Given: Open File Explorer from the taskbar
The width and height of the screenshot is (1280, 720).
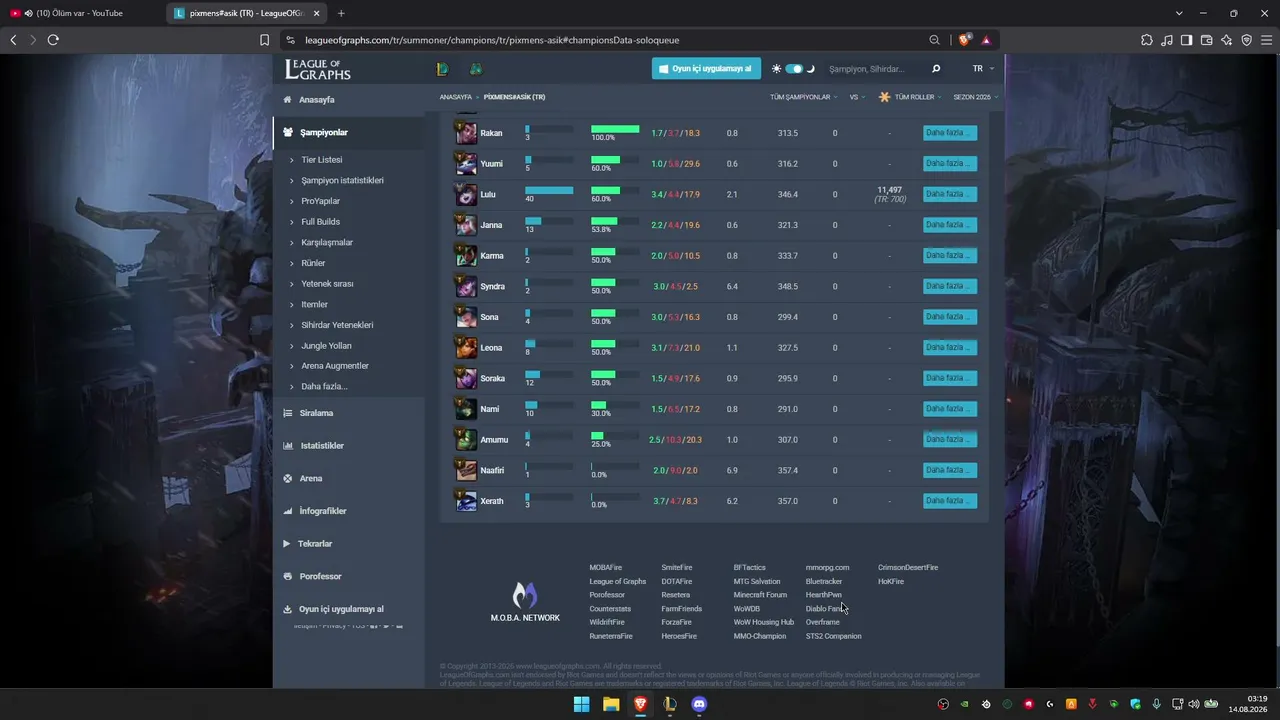Looking at the screenshot, I should pyautogui.click(x=611, y=704).
